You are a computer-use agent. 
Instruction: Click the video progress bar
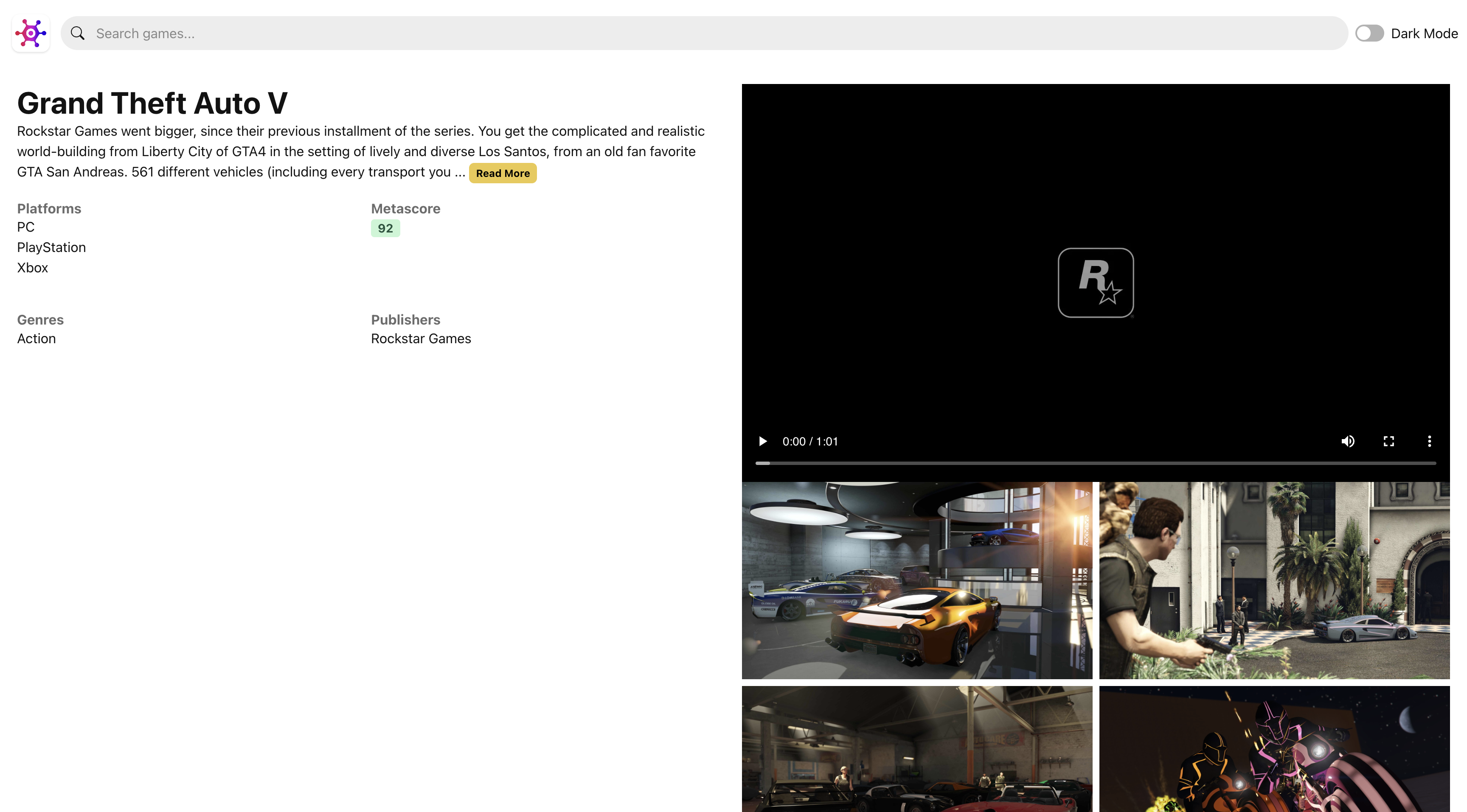(1095, 463)
